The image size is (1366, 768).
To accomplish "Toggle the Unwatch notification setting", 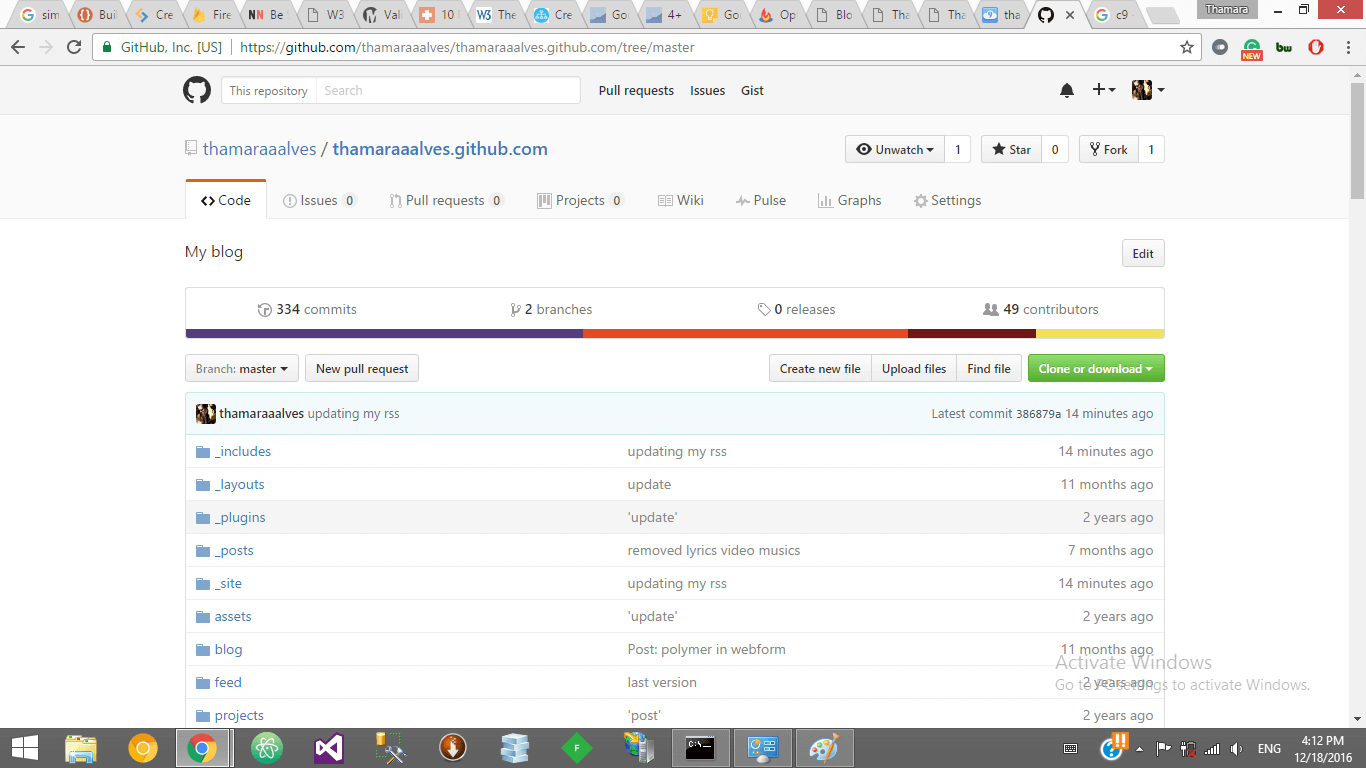I will coord(894,148).
